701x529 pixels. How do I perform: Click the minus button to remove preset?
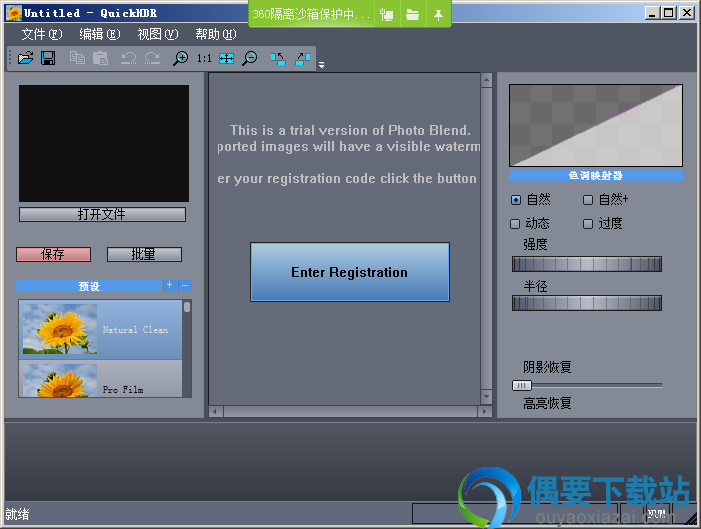tap(185, 285)
